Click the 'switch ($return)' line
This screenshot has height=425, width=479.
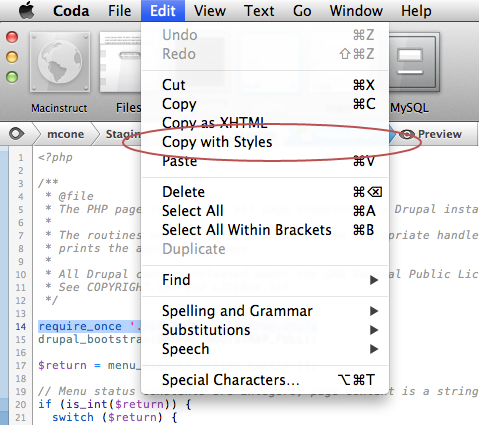114,417
